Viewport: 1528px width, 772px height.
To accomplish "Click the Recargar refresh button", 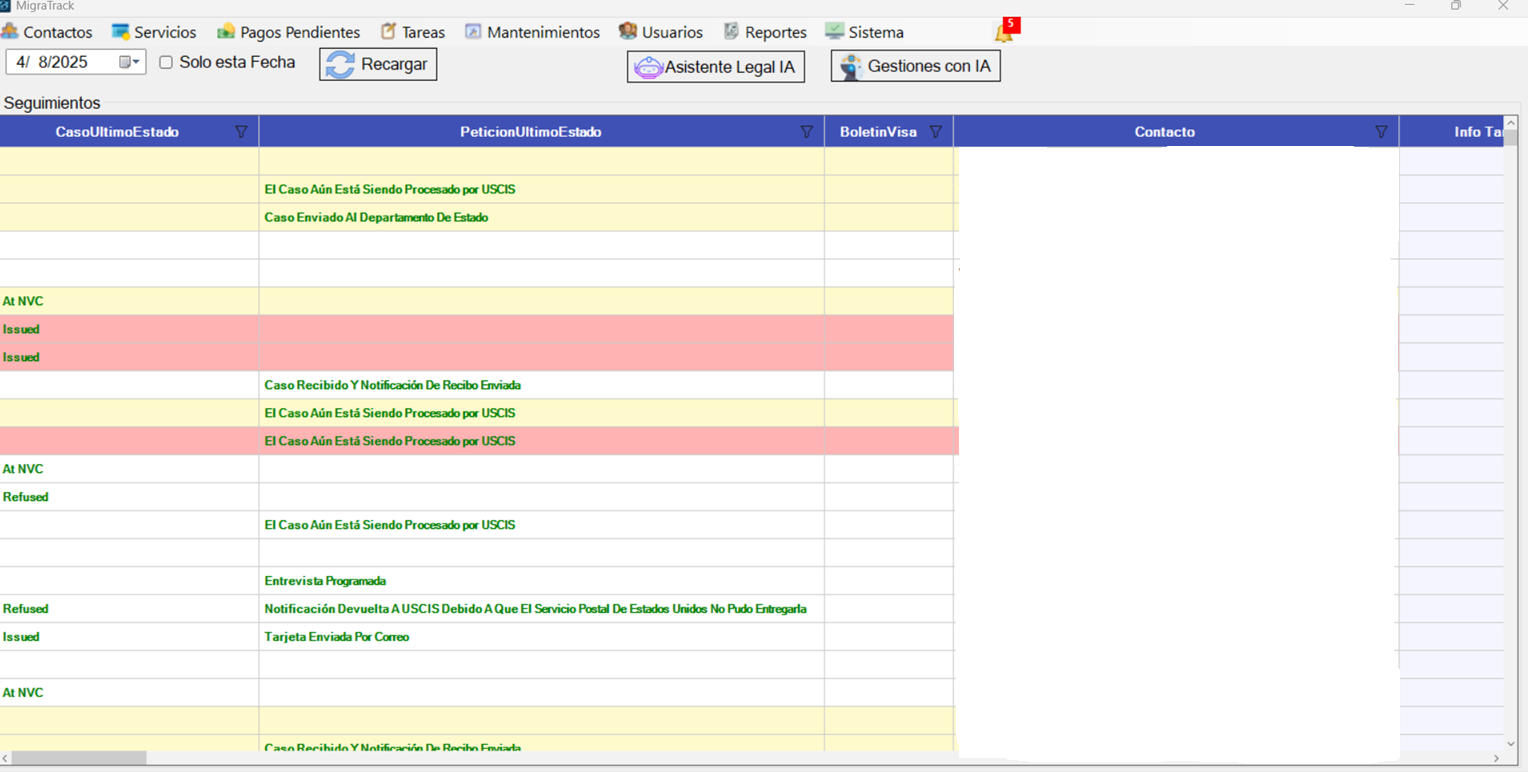I will (378, 65).
